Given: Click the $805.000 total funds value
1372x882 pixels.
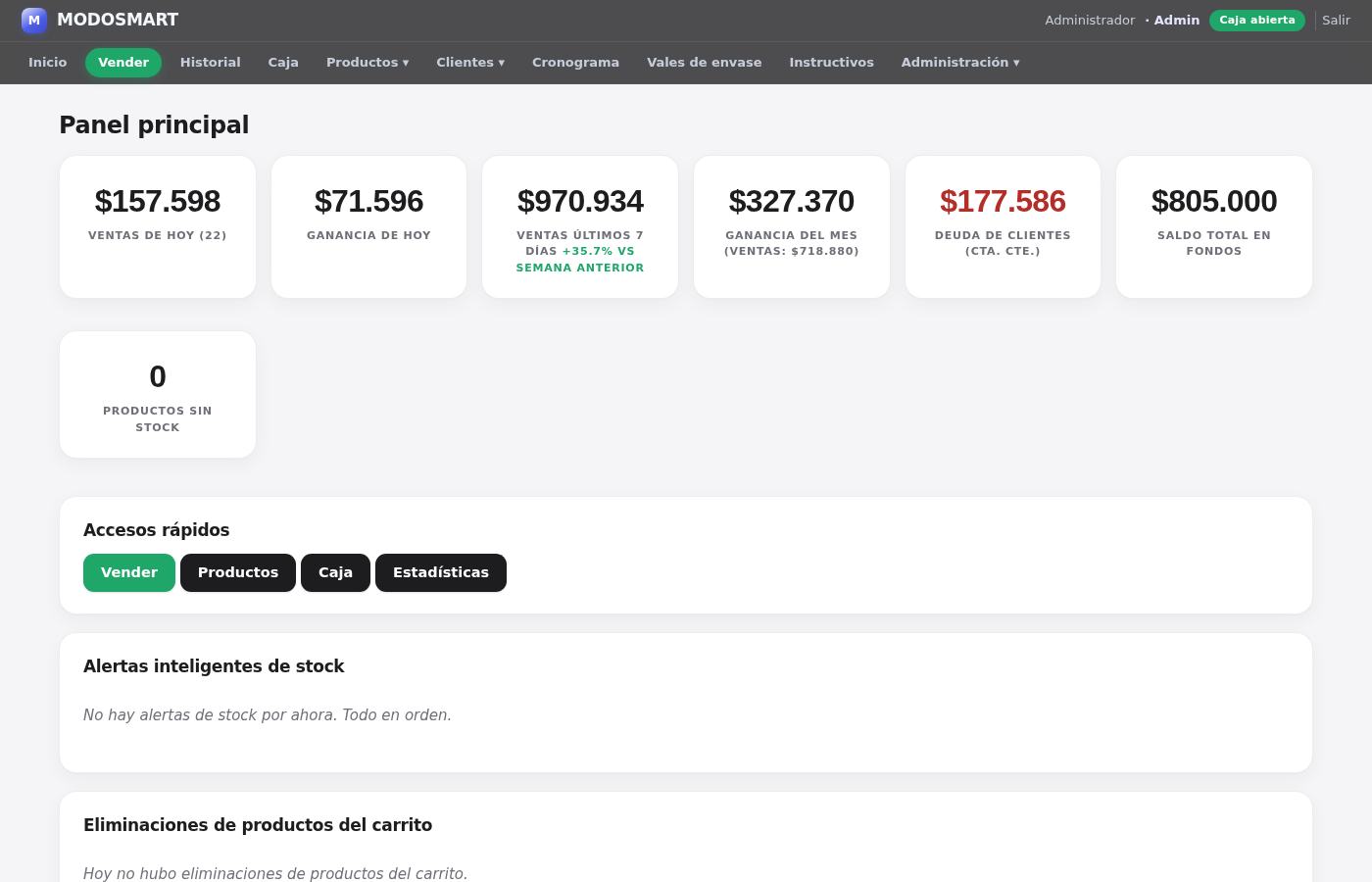Looking at the screenshot, I should pos(1214,202).
